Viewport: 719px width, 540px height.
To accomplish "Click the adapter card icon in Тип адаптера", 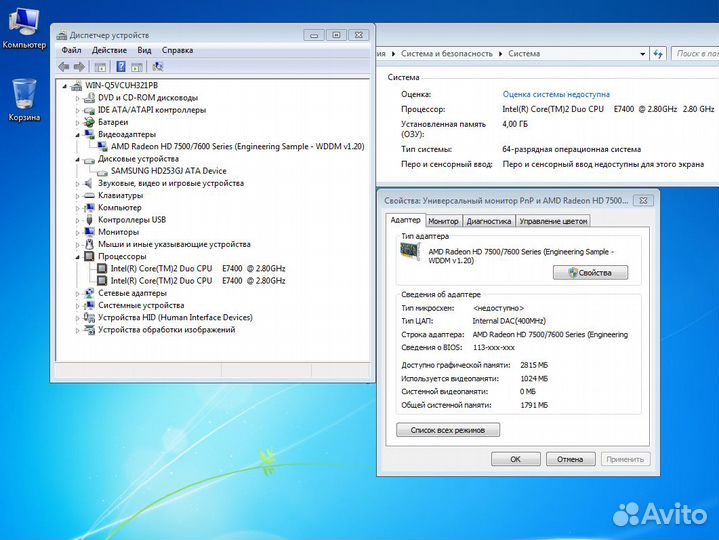I will [410, 252].
